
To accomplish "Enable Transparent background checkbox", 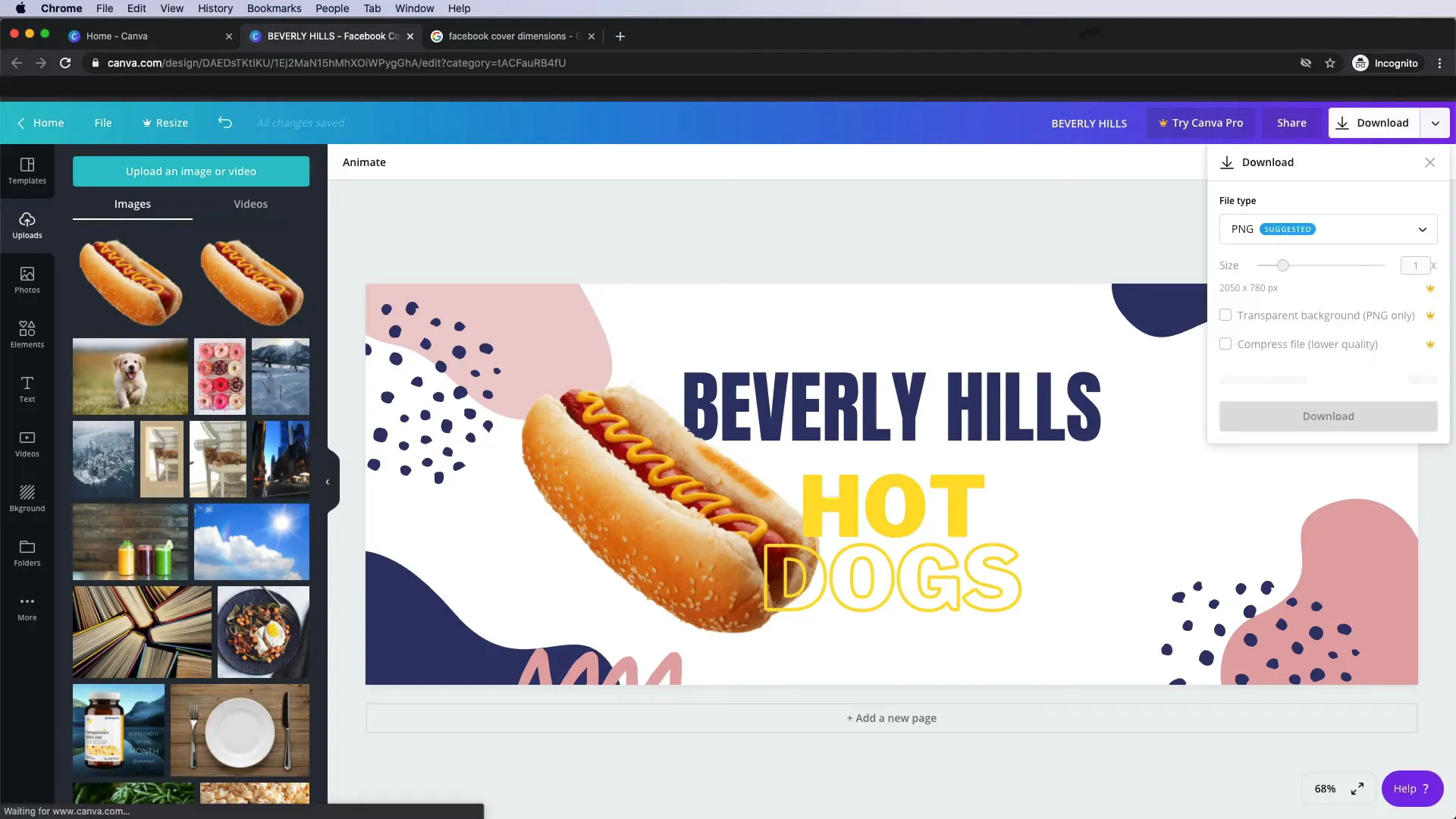I will (x=1225, y=315).
